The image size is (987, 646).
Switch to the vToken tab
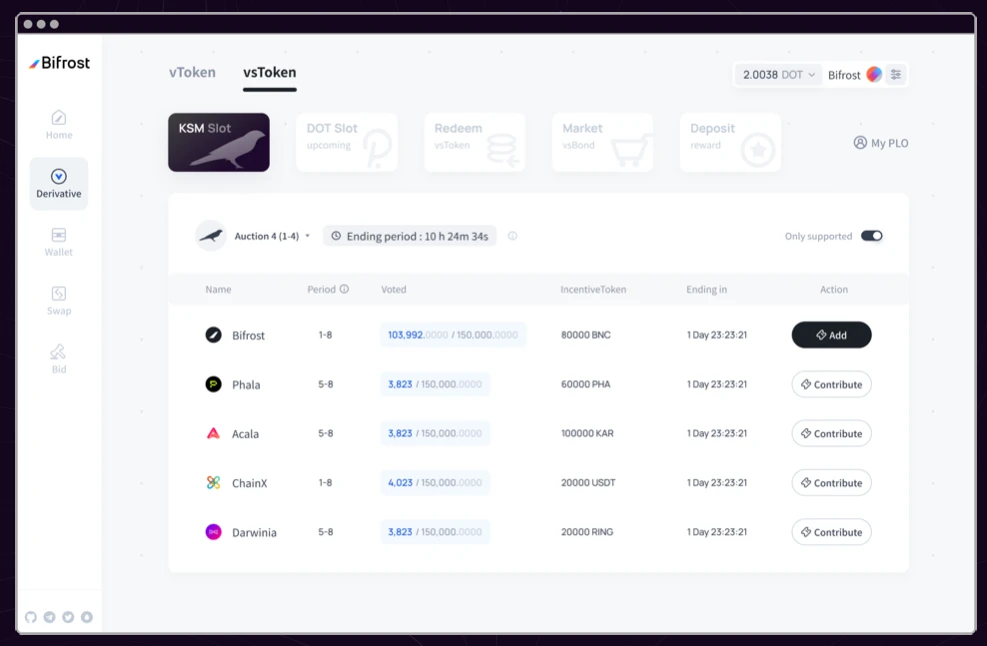(x=192, y=72)
